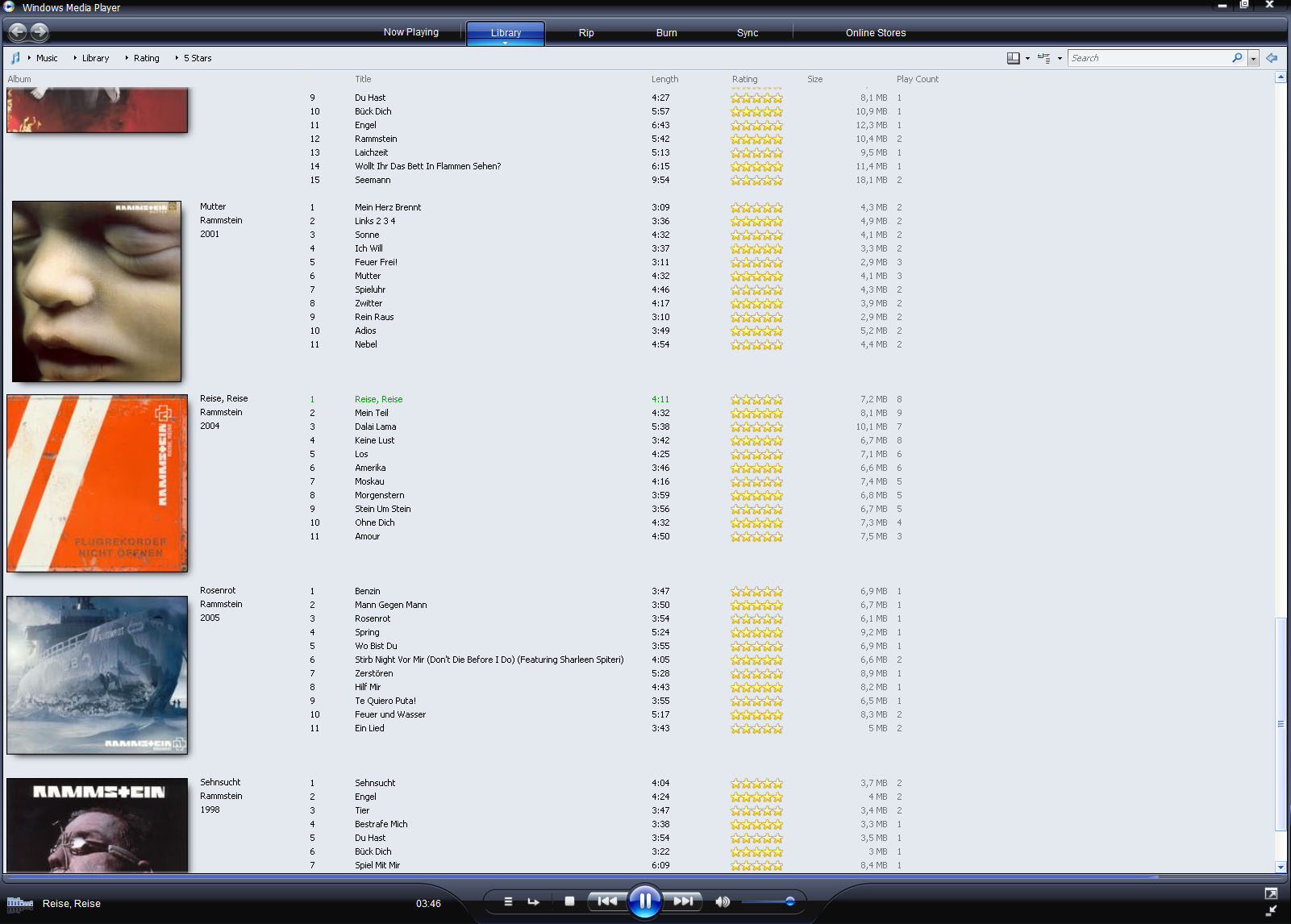
Task: Open the search box dropdown arrow
Action: pos(1253,58)
